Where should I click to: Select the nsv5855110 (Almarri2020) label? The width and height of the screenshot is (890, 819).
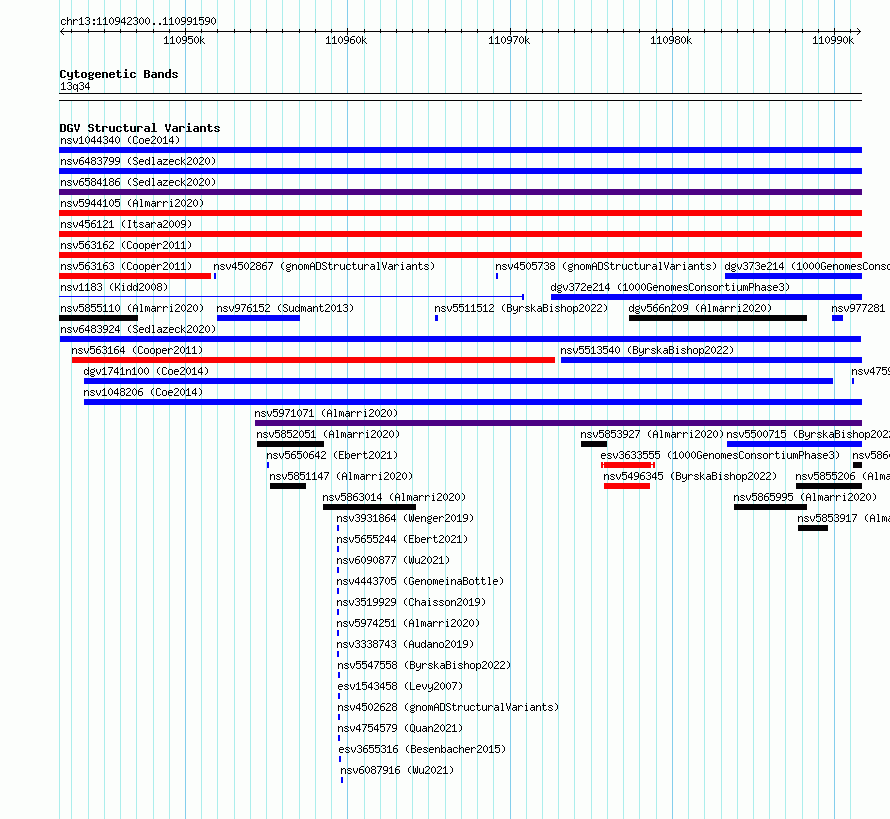click(132, 308)
